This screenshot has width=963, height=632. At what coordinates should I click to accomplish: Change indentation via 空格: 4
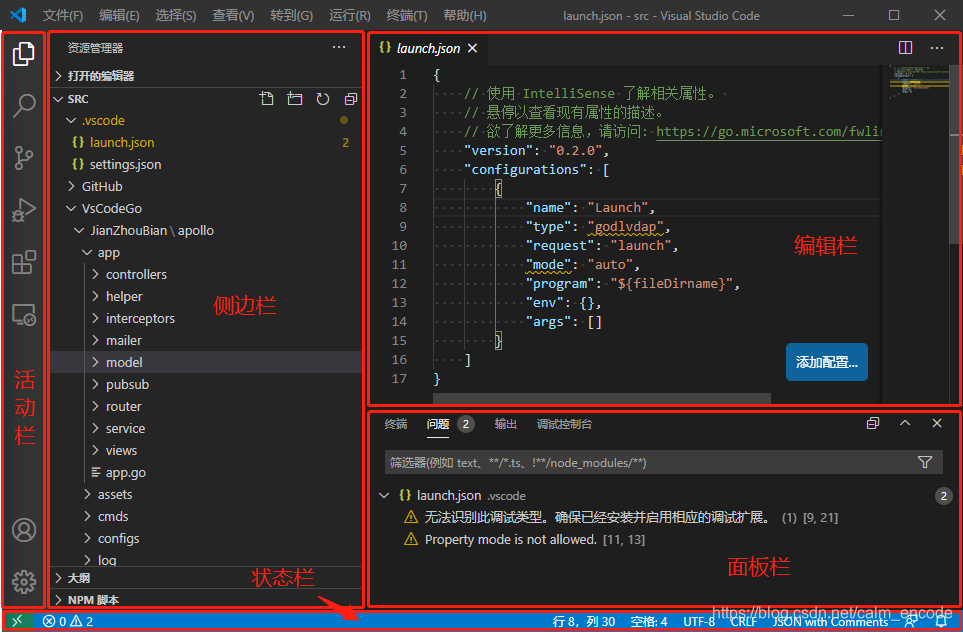(x=649, y=622)
